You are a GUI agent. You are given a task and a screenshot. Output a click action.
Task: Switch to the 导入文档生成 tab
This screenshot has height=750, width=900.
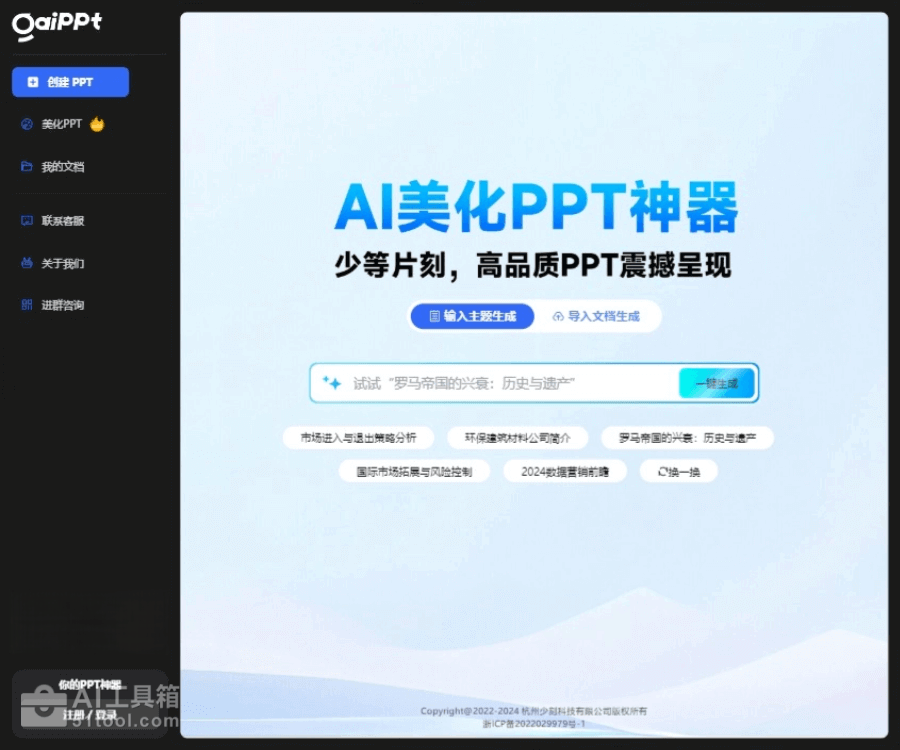point(595,316)
